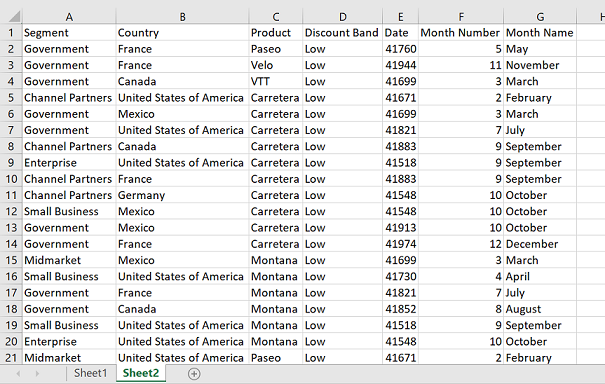This screenshot has width=605, height=384.
Task: Click the Discount Band header cell
Action: coord(343,33)
